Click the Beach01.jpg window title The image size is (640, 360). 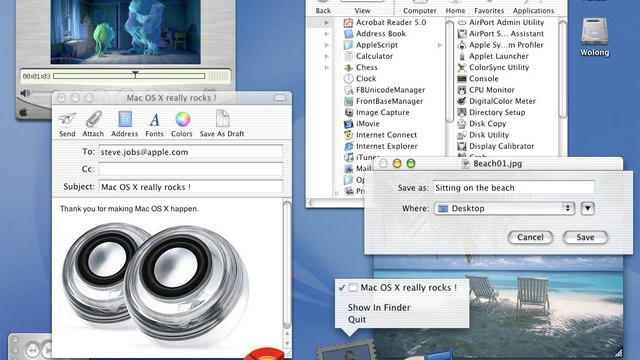pos(498,164)
